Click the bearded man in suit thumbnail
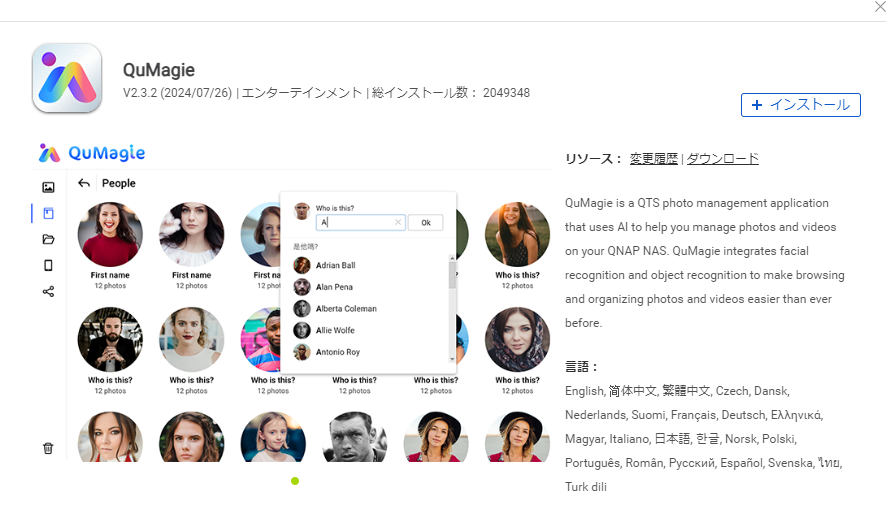This screenshot has height=529, width=886. 110,339
